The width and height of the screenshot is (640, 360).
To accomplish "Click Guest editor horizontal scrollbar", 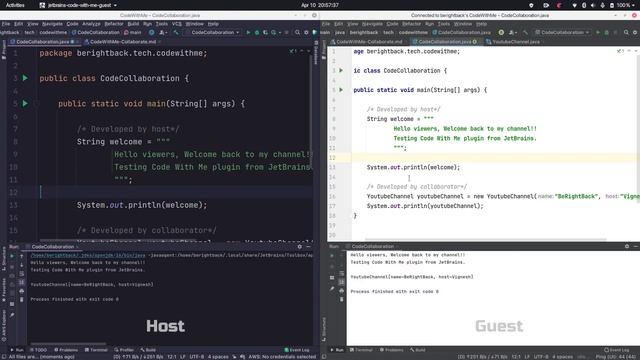I will [486, 240].
